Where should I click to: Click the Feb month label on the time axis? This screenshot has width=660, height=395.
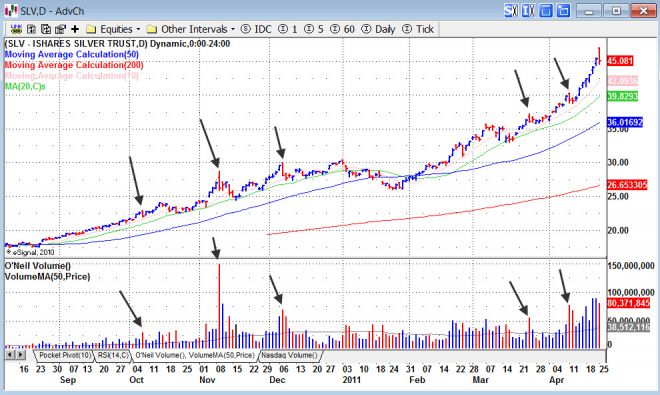417,380
